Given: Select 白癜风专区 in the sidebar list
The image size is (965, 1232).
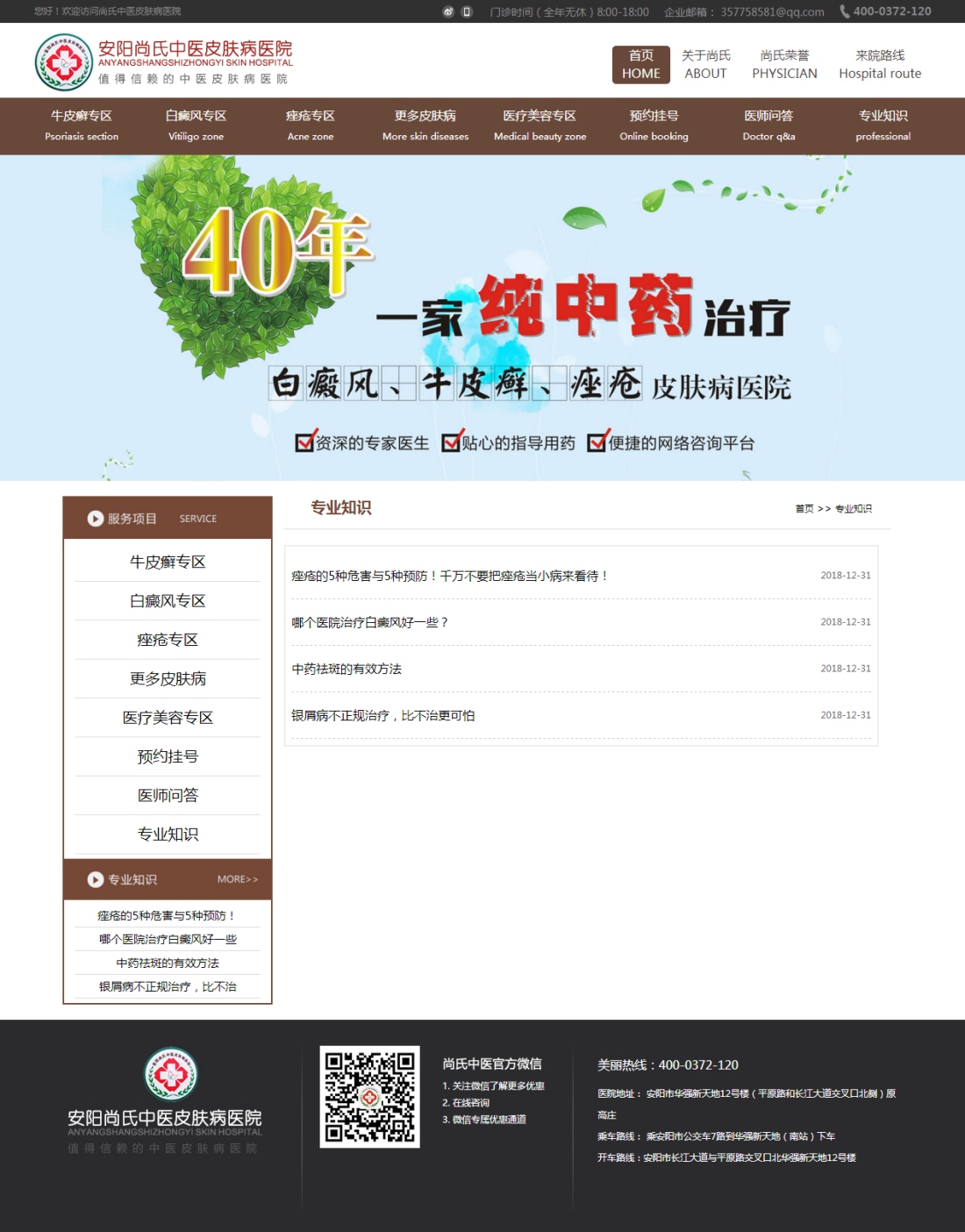Looking at the screenshot, I should (x=167, y=600).
